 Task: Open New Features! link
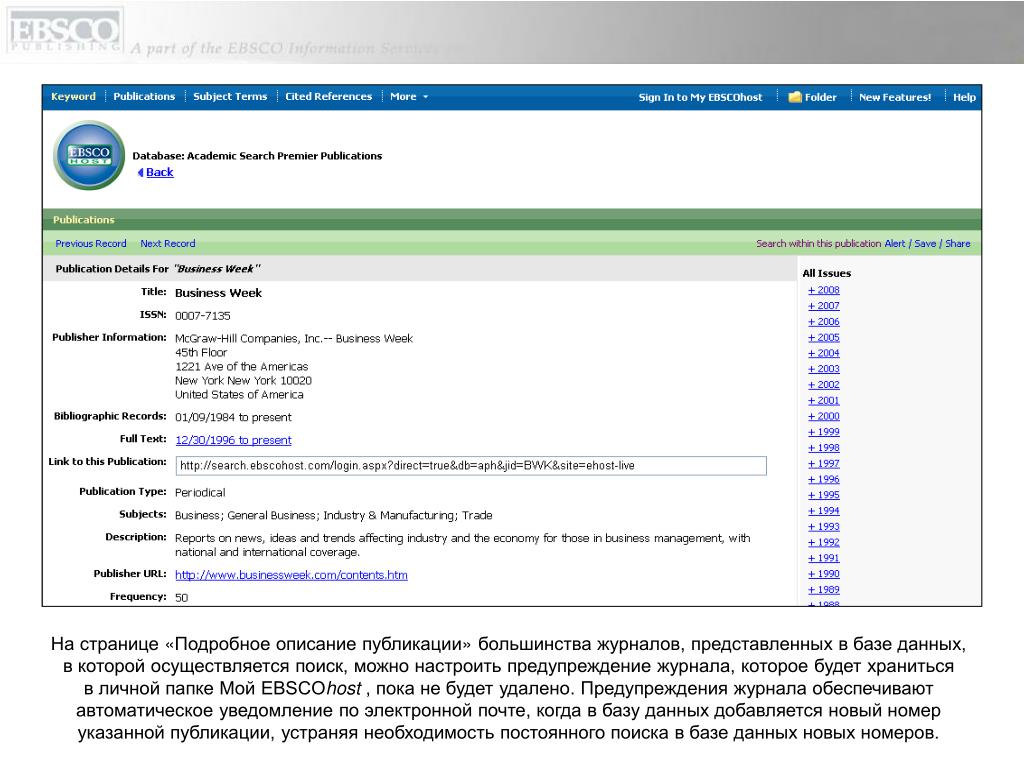point(895,97)
